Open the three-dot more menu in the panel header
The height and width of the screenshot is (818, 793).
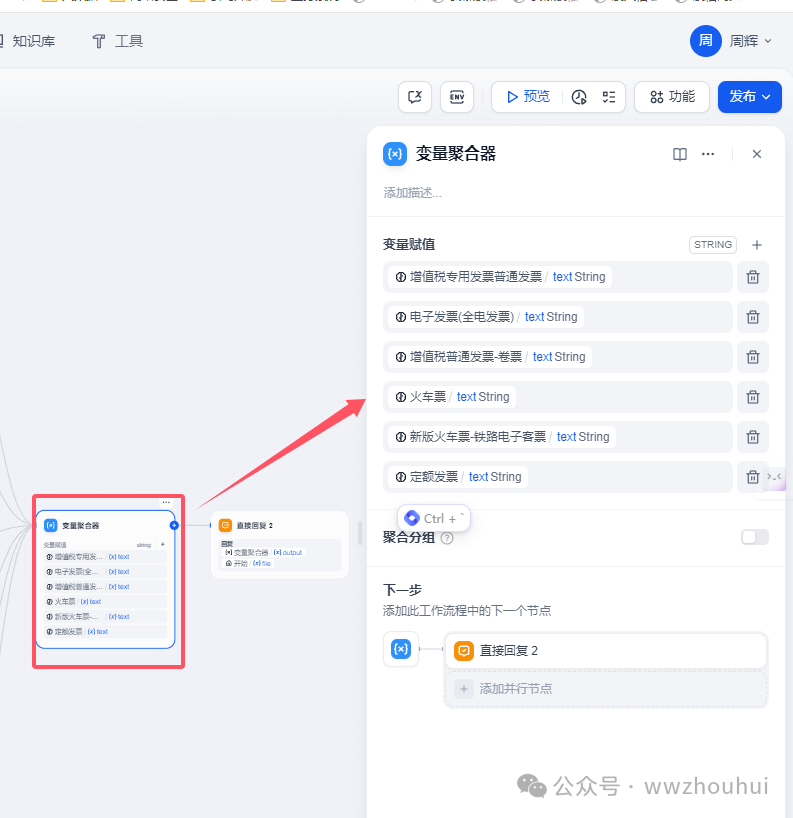pos(708,154)
